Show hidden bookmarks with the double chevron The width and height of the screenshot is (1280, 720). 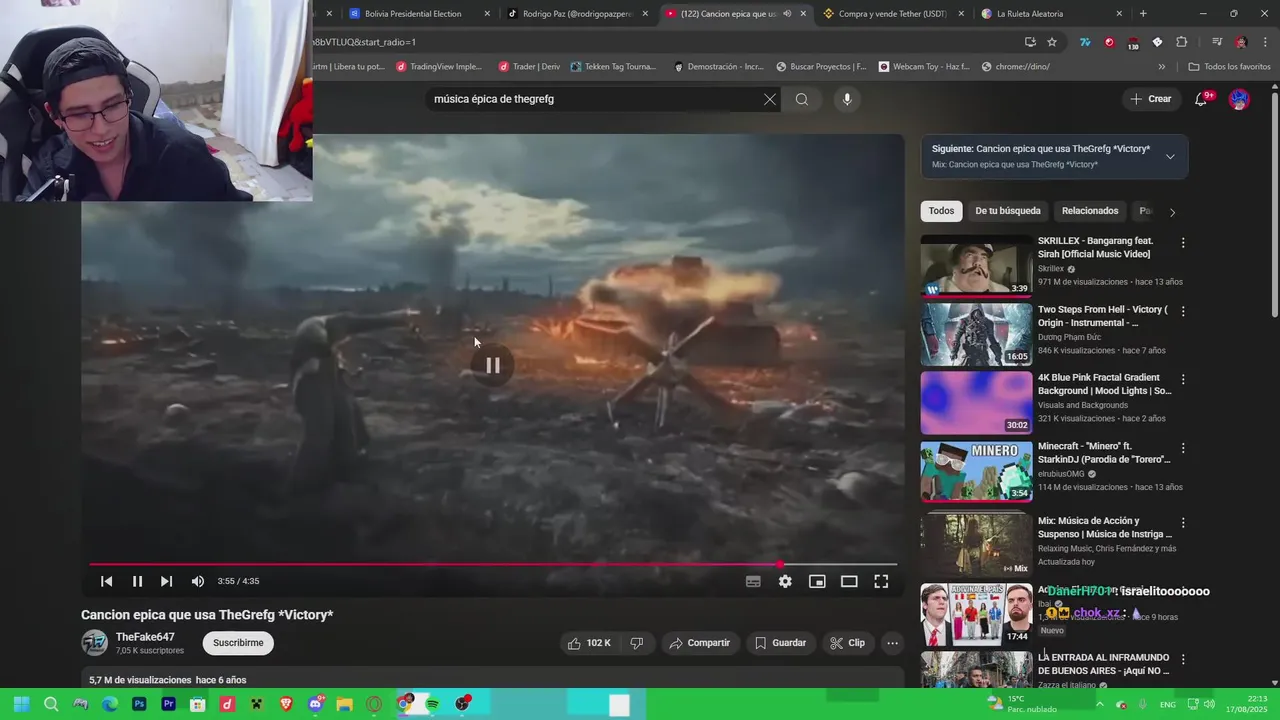(x=1161, y=67)
